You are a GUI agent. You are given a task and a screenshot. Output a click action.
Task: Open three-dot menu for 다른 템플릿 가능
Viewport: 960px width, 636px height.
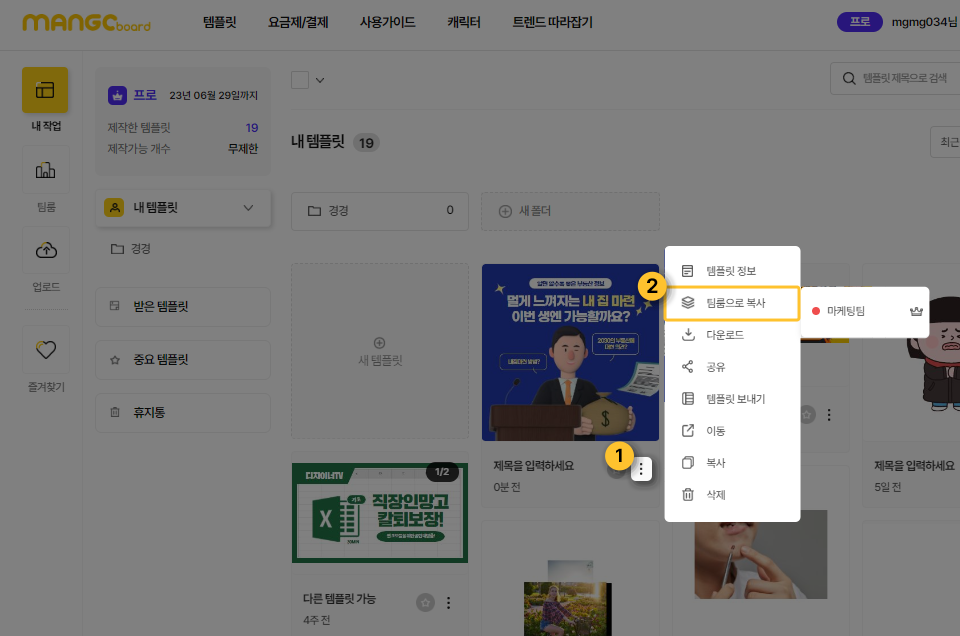[449, 602]
